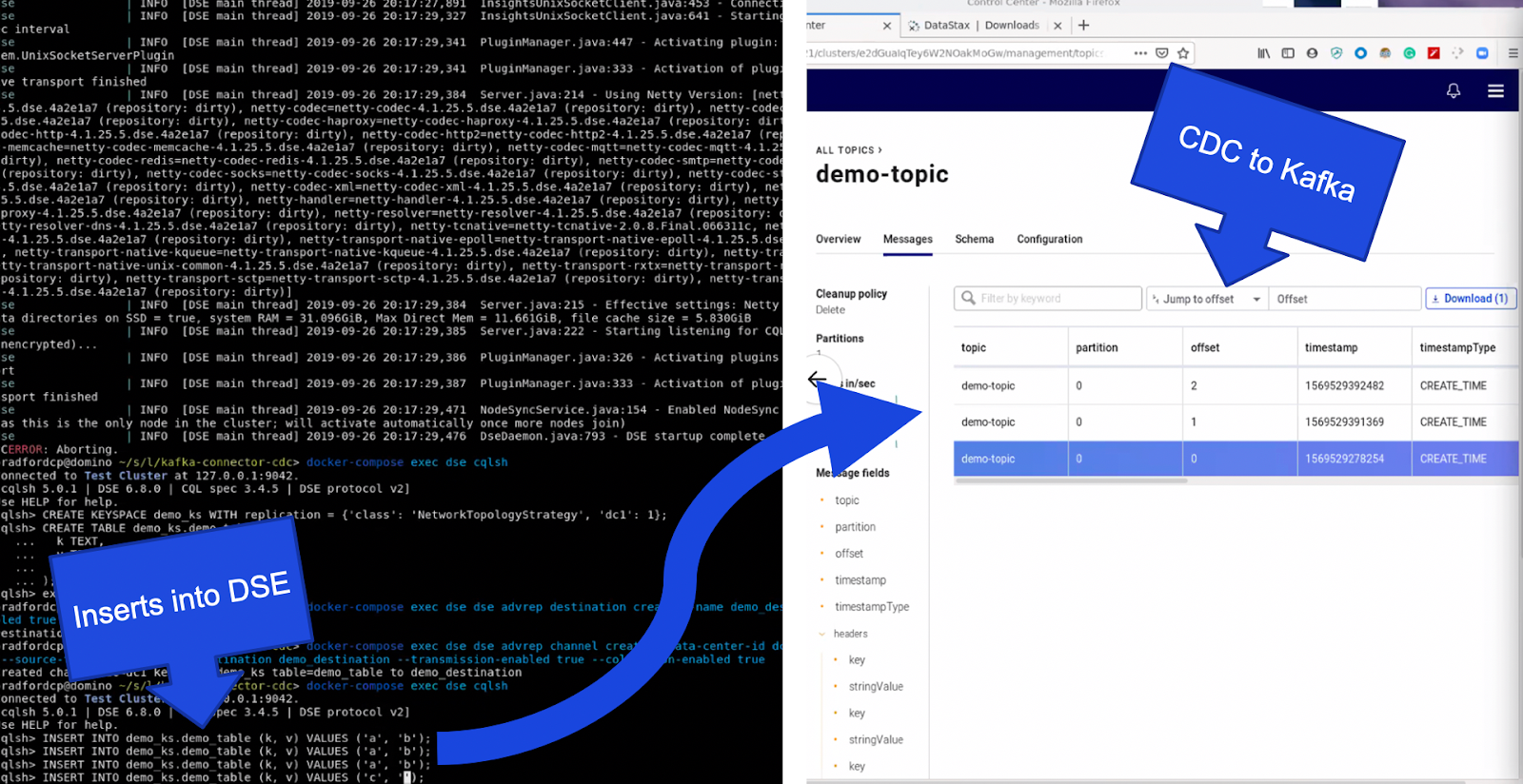Select the partition field in Message fields
The image size is (1523, 784).
point(855,527)
